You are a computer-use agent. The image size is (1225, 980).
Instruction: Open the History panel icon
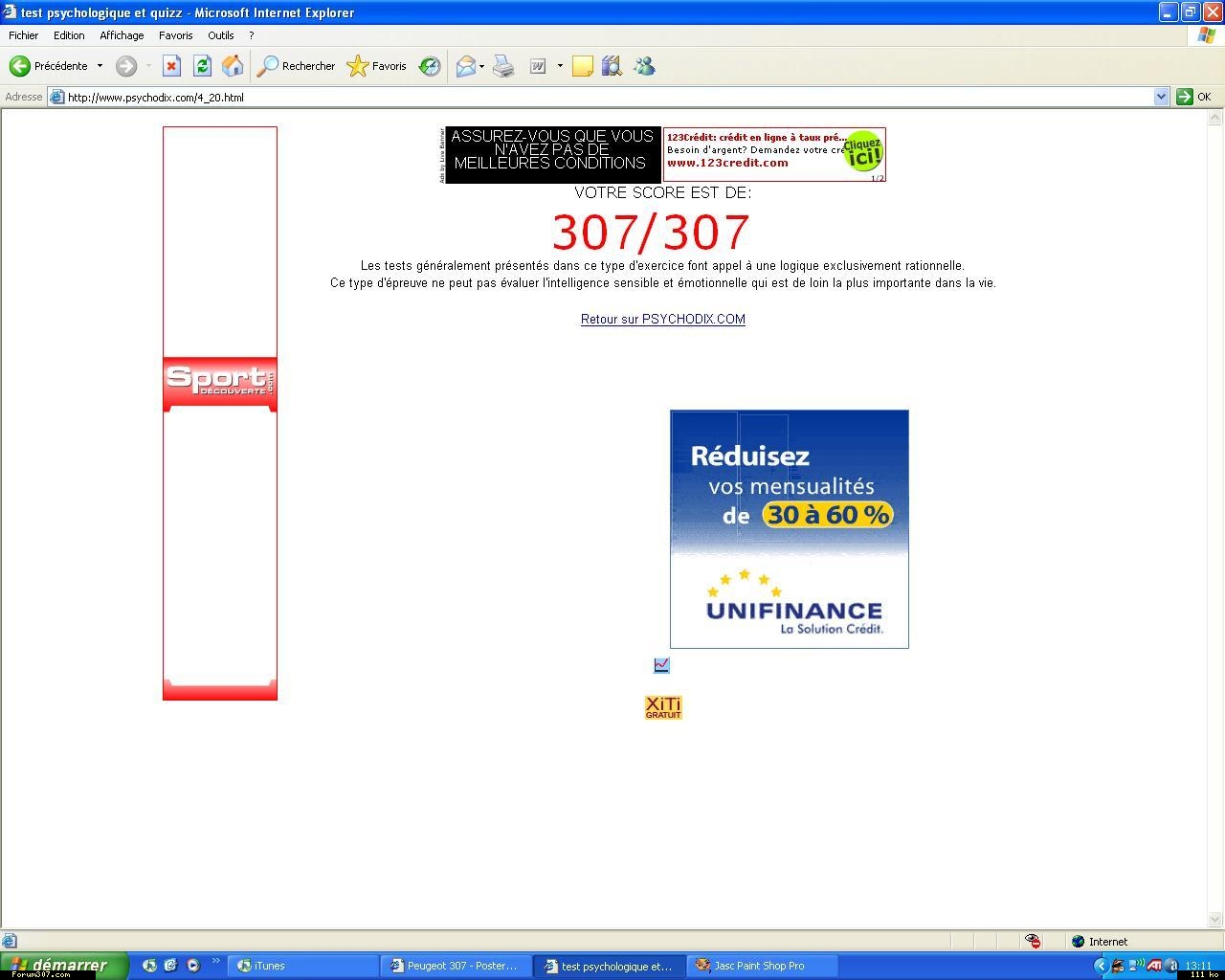pyautogui.click(x=430, y=66)
